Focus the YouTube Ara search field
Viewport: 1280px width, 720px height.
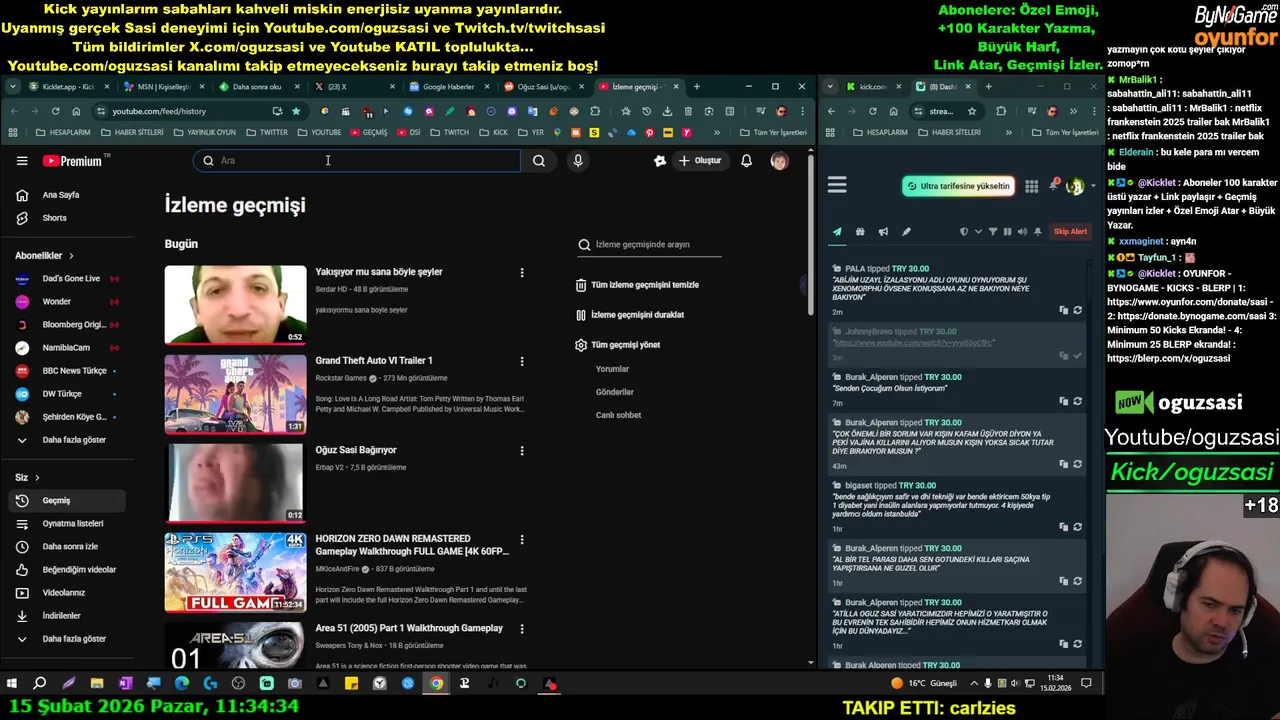coord(357,161)
